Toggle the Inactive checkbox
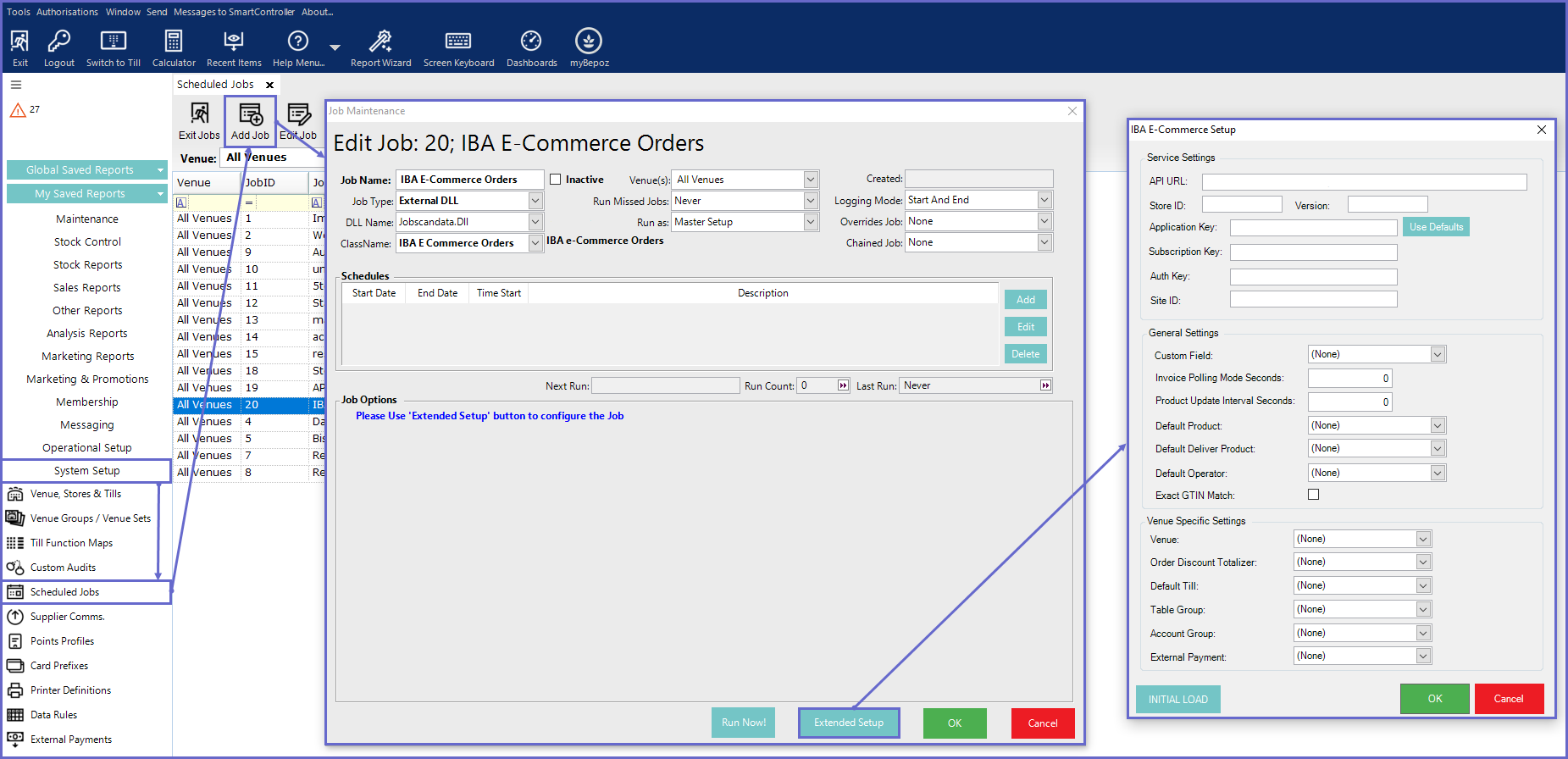The height and width of the screenshot is (759, 1568). [x=556, y=180]
